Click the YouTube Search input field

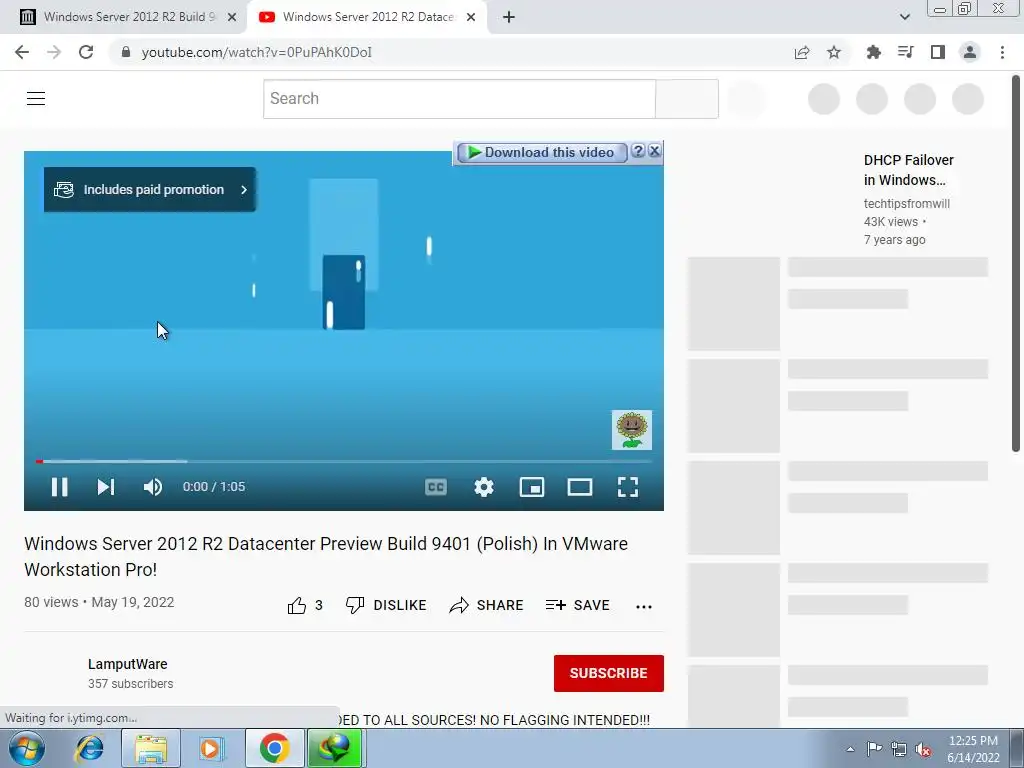coord(459,99)
